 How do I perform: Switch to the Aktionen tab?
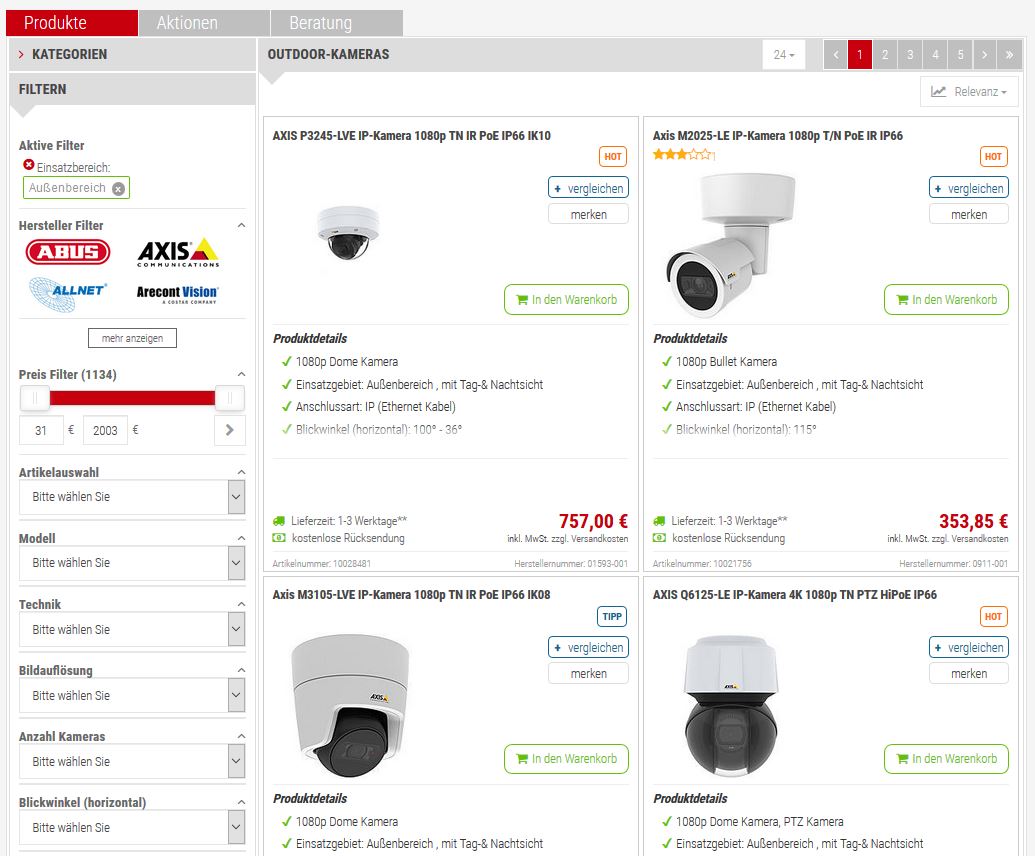click(187, 23)
